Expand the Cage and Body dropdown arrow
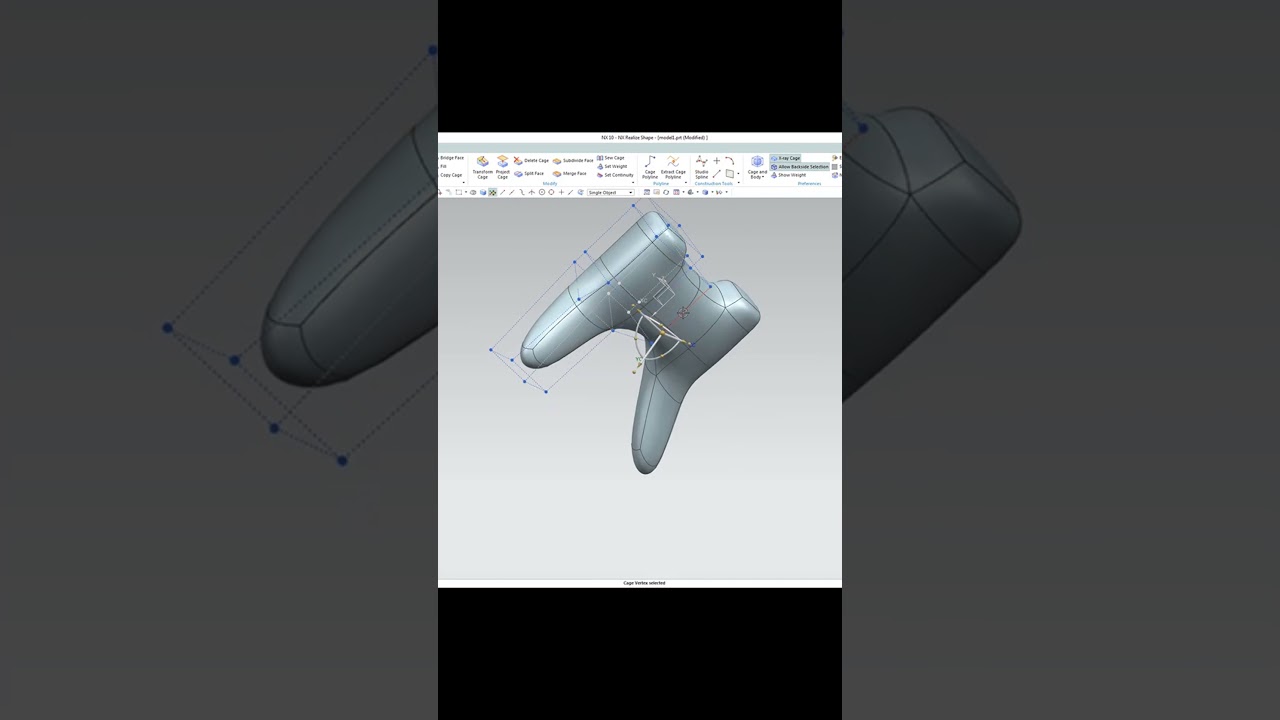Screen dimensions: 1280x720 [763, 177]
